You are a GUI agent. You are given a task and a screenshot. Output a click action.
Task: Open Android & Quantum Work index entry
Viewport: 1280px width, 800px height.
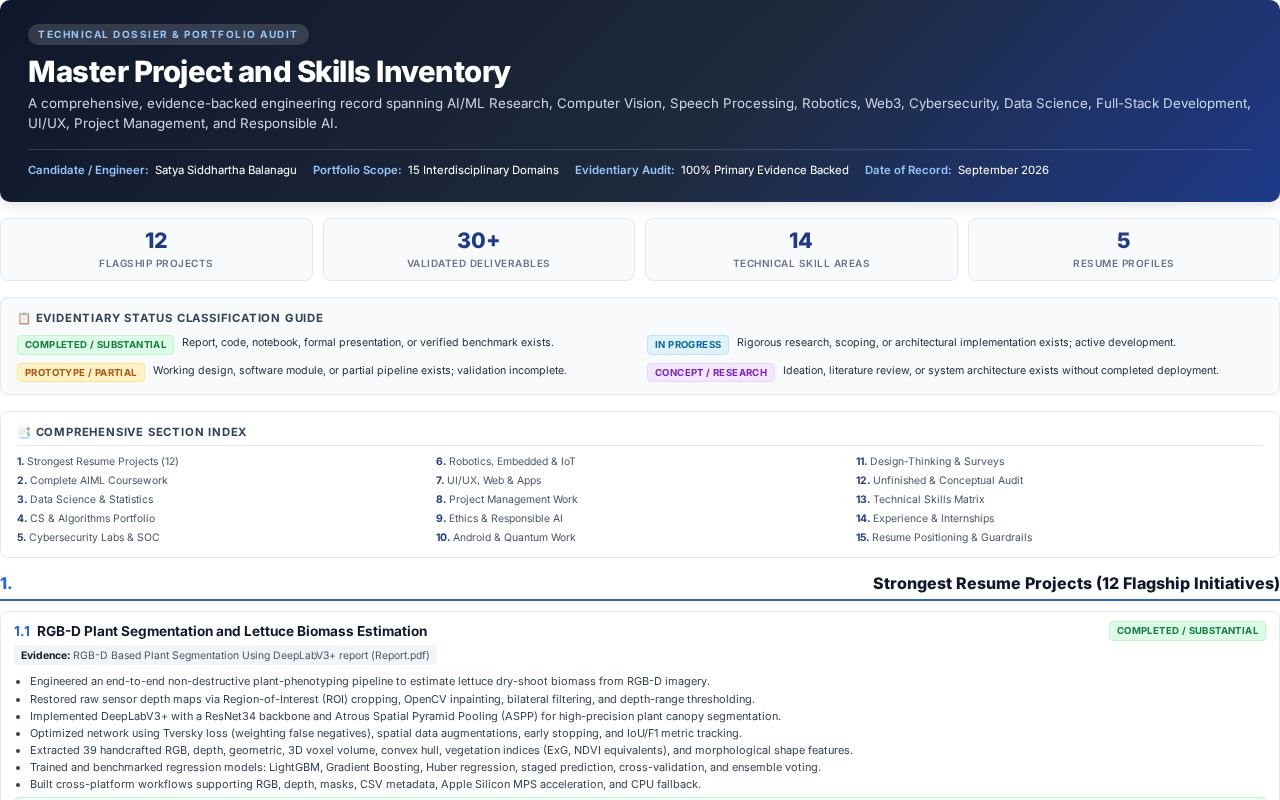(505, 537)
